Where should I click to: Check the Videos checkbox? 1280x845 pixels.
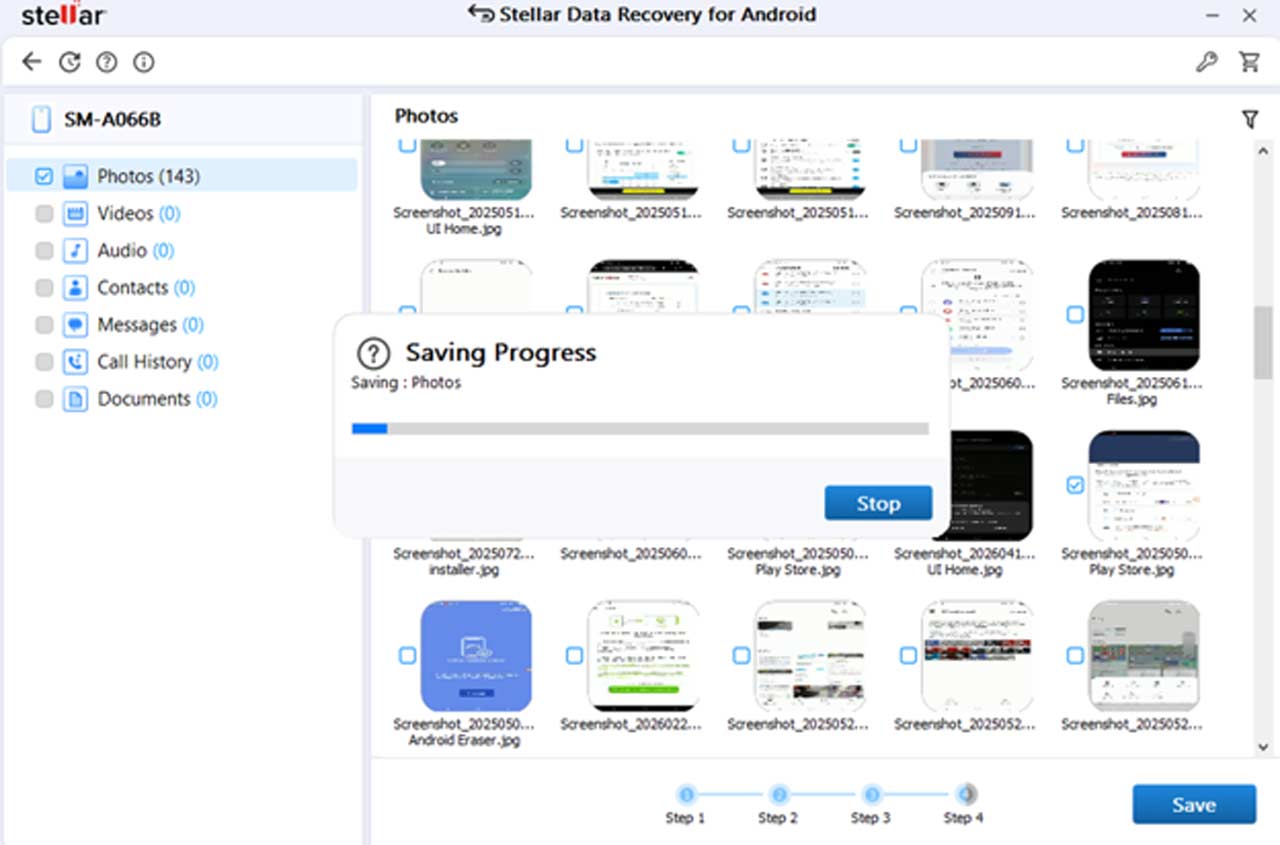[x=44, y=214]
